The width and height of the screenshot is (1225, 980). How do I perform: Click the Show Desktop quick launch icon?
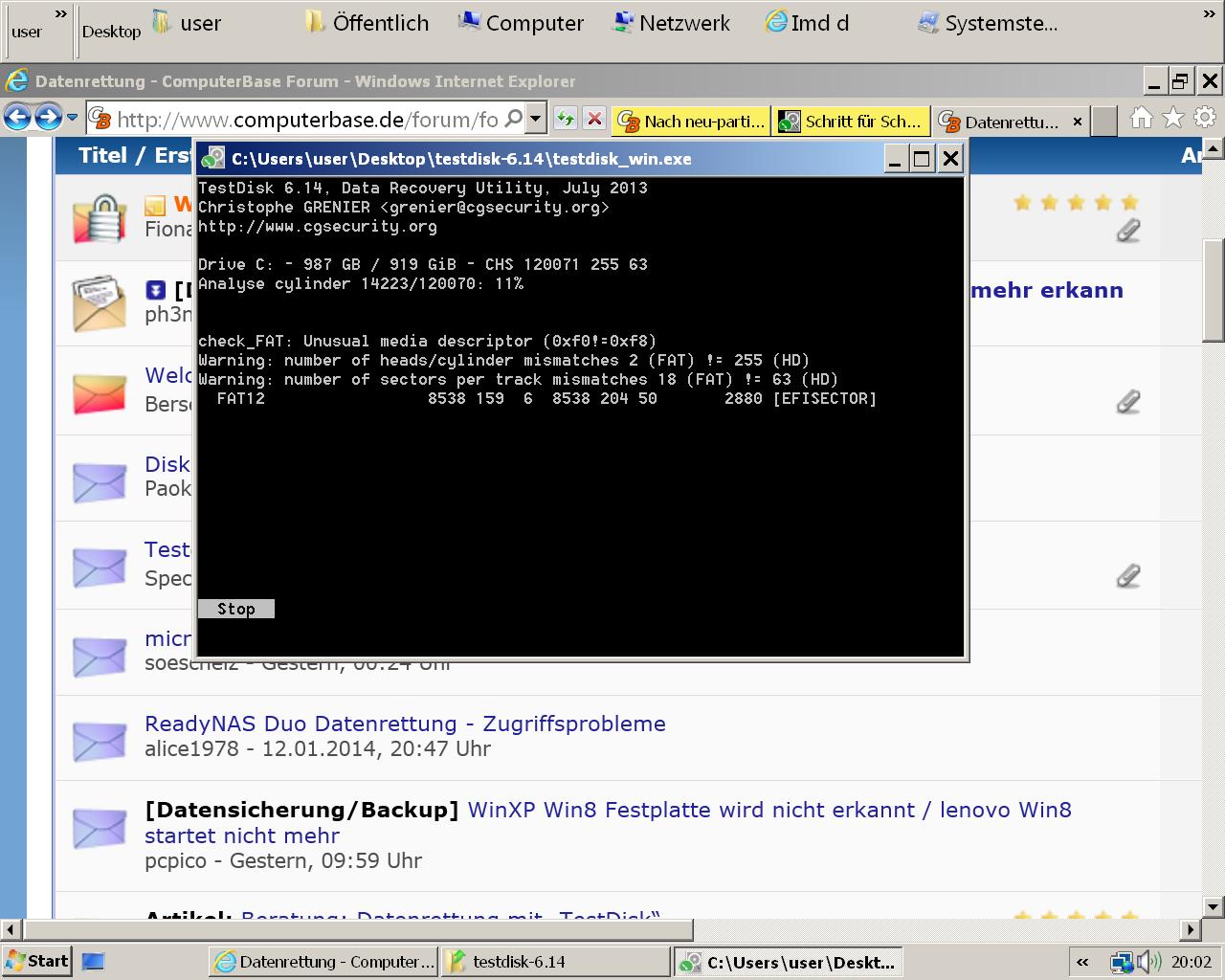93,961
